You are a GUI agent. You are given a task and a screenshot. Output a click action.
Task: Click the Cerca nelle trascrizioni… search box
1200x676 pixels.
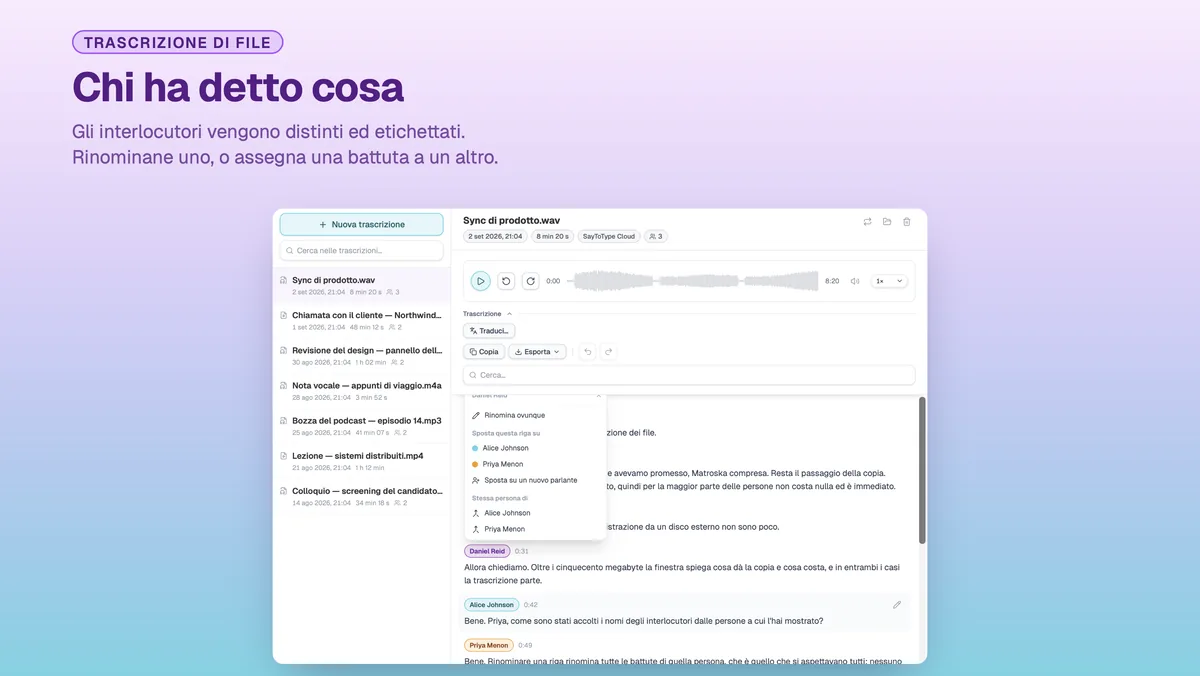[x=361, y=251]
